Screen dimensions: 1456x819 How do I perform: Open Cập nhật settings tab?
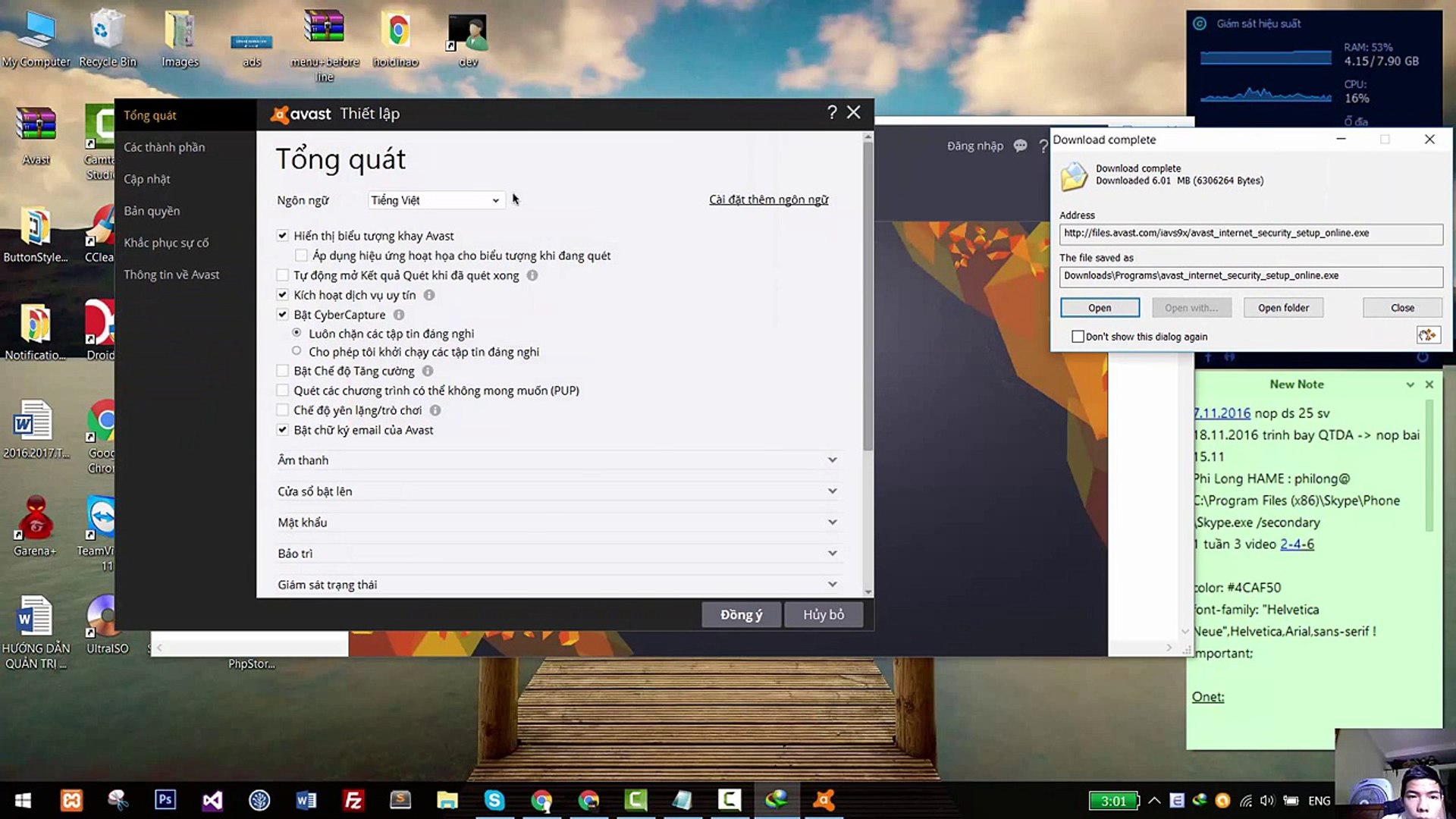(186, 179)
